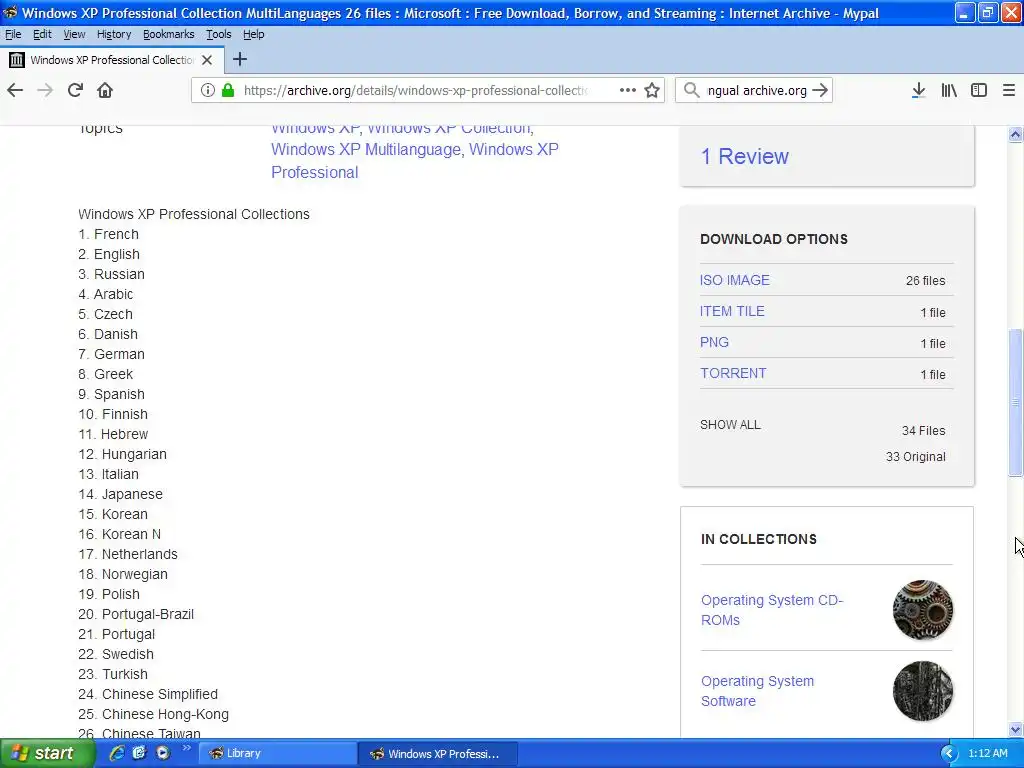The image size is (1024, 768).
Task: View the secure connection padlock details
Action: point(228,90)
